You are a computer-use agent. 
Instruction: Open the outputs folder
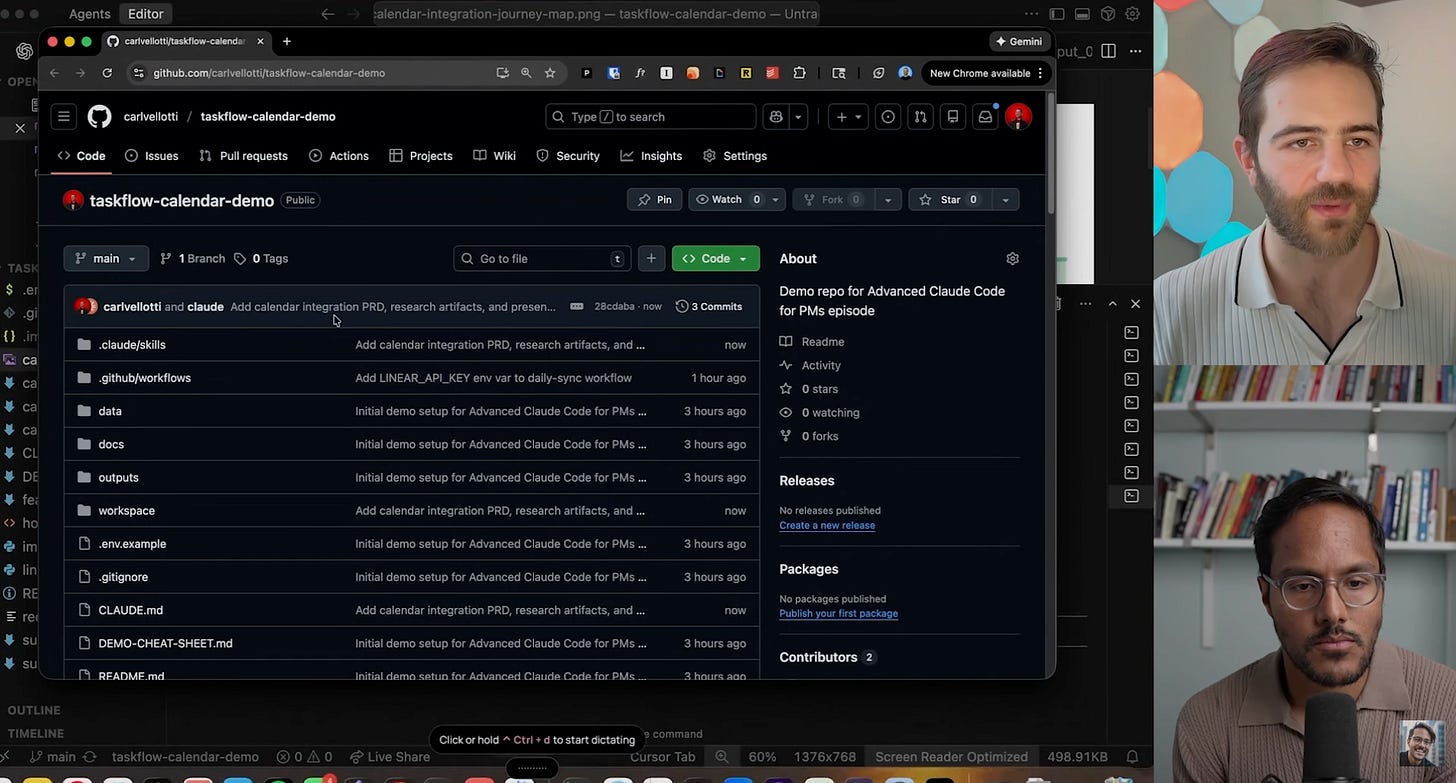pyautogui.click(x=118, y=477)
